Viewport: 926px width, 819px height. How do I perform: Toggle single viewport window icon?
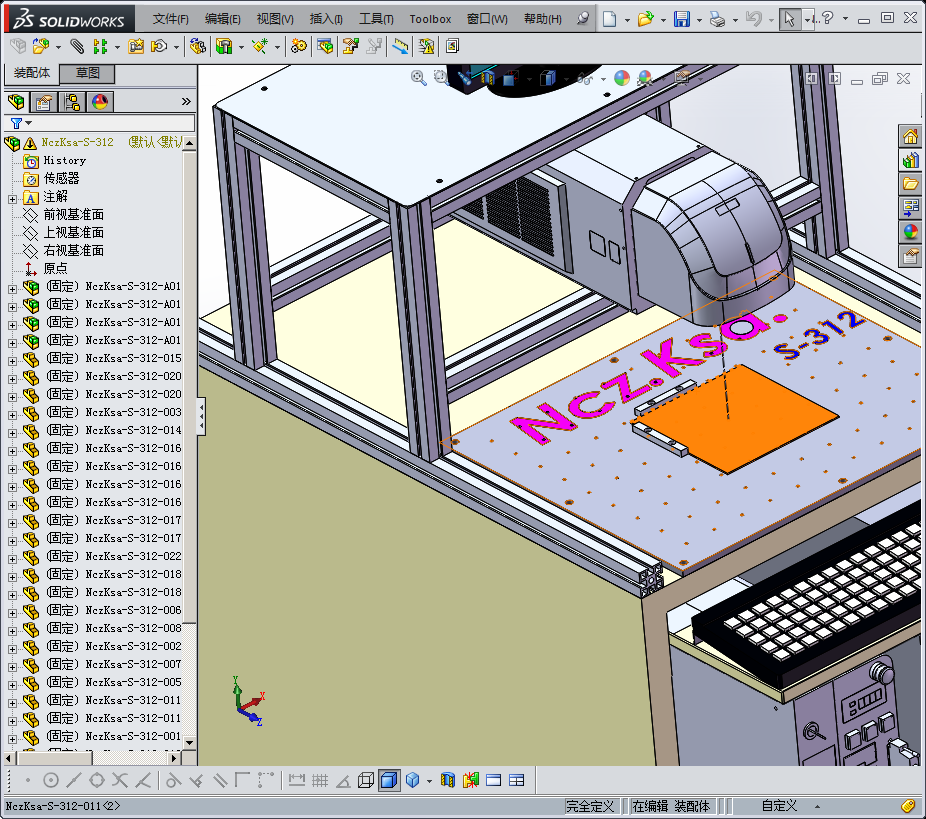(x=493, y=780)
